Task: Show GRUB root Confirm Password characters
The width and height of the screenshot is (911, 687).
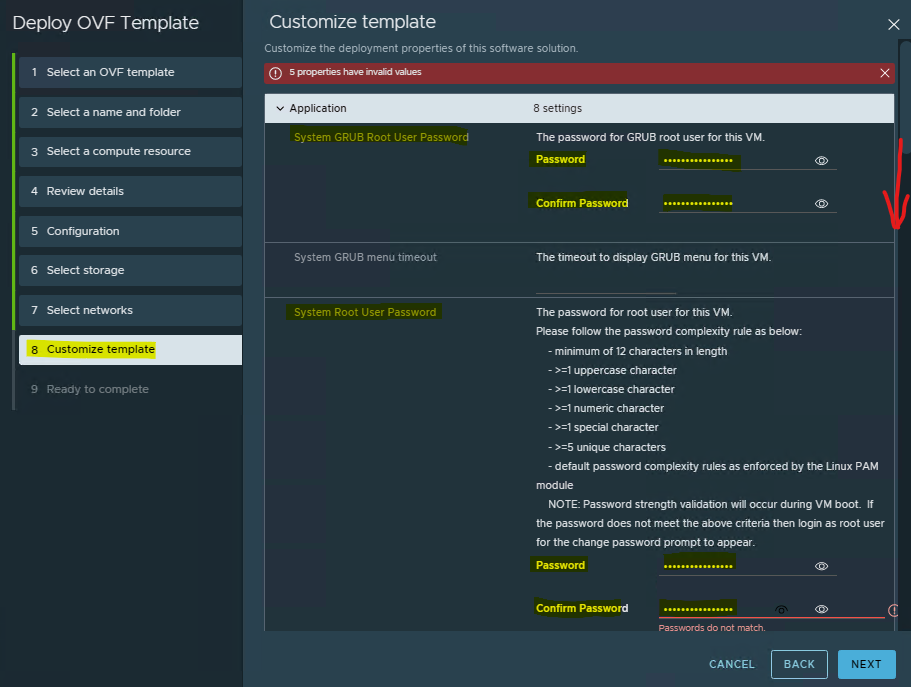Action: pos(821,203)
